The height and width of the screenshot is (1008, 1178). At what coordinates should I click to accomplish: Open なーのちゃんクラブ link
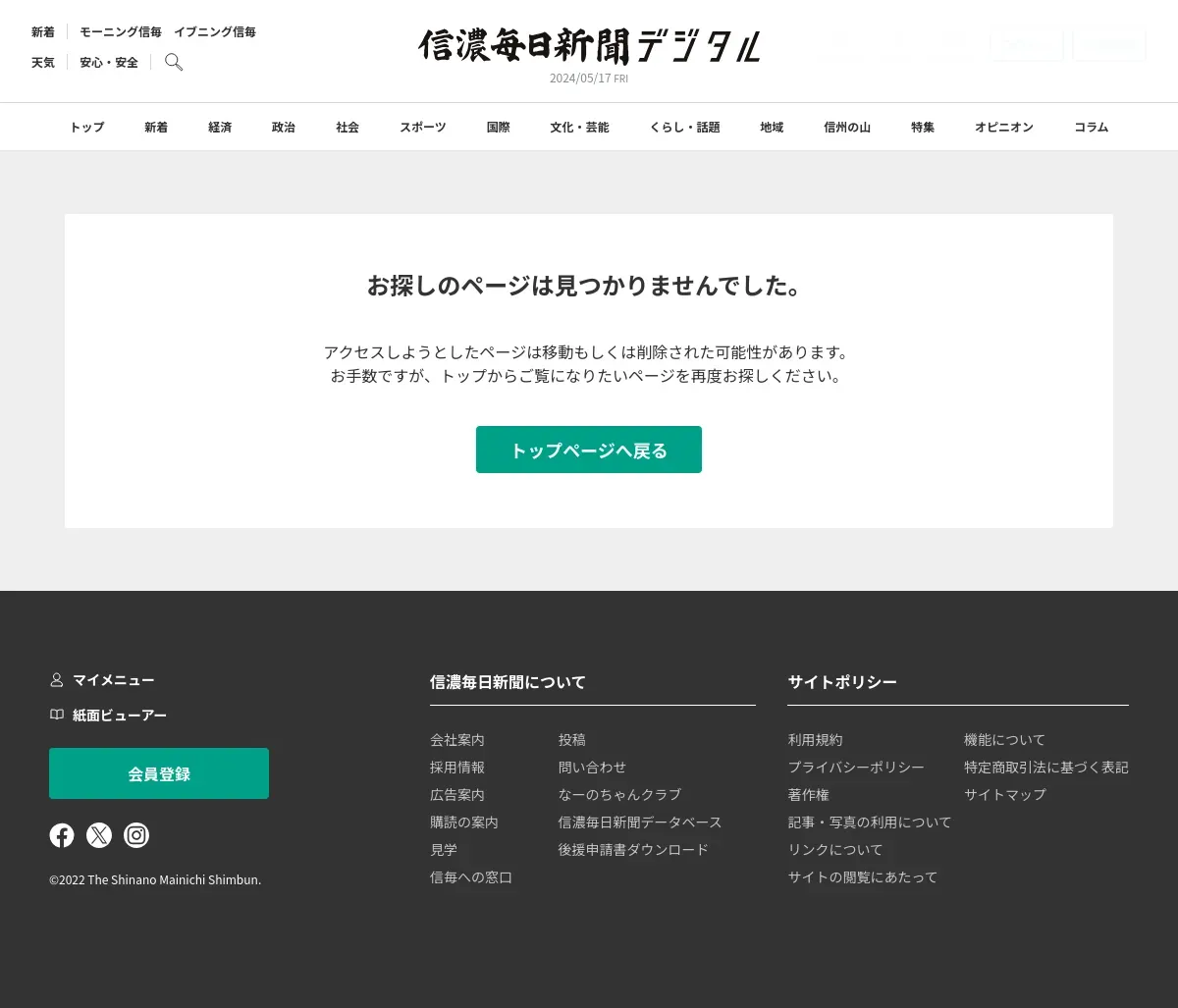click(x=620, y=795)
